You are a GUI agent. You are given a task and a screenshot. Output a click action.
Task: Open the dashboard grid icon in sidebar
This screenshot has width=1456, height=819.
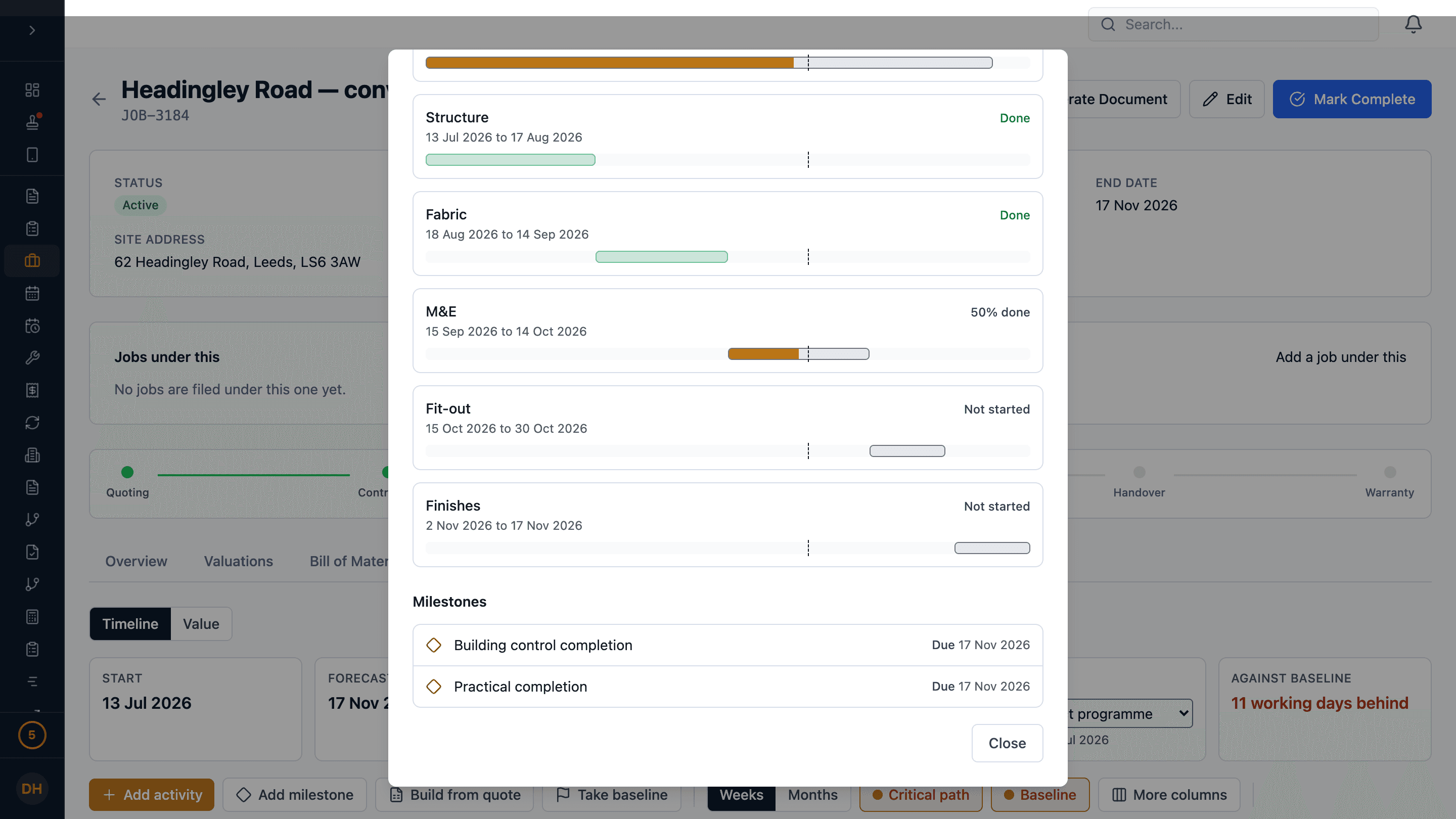32,90
